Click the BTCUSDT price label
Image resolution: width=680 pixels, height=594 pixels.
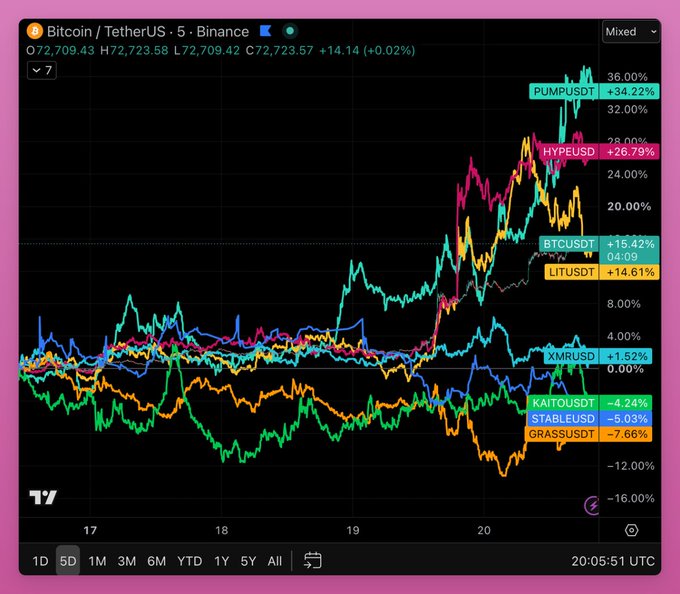coord(569,244)
